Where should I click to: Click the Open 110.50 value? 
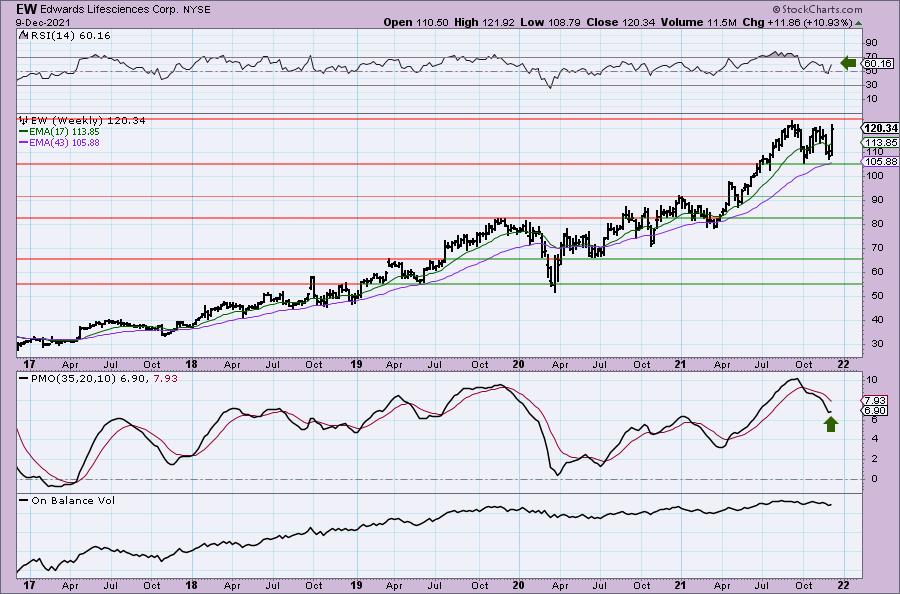click(x=414, y=22)
